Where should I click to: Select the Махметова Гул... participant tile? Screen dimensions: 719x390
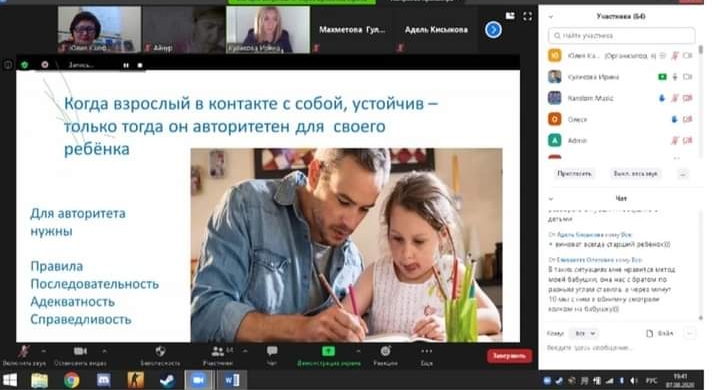(352, 29)
